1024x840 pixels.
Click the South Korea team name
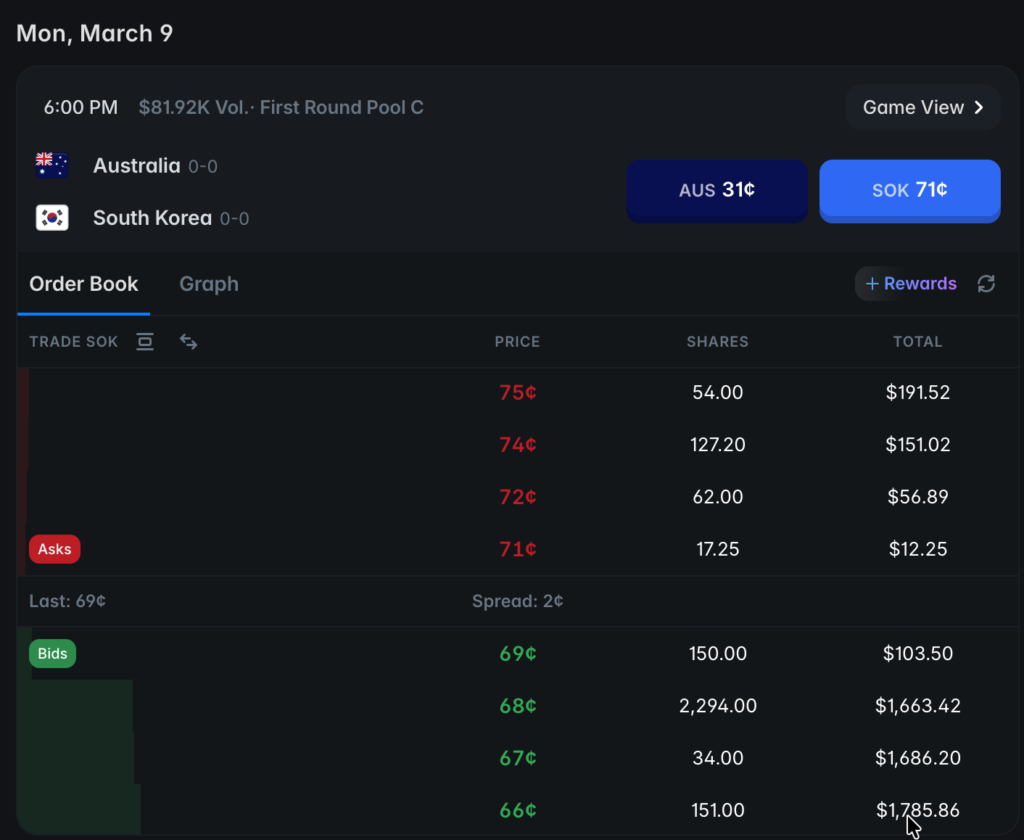(x=152, y=218)
